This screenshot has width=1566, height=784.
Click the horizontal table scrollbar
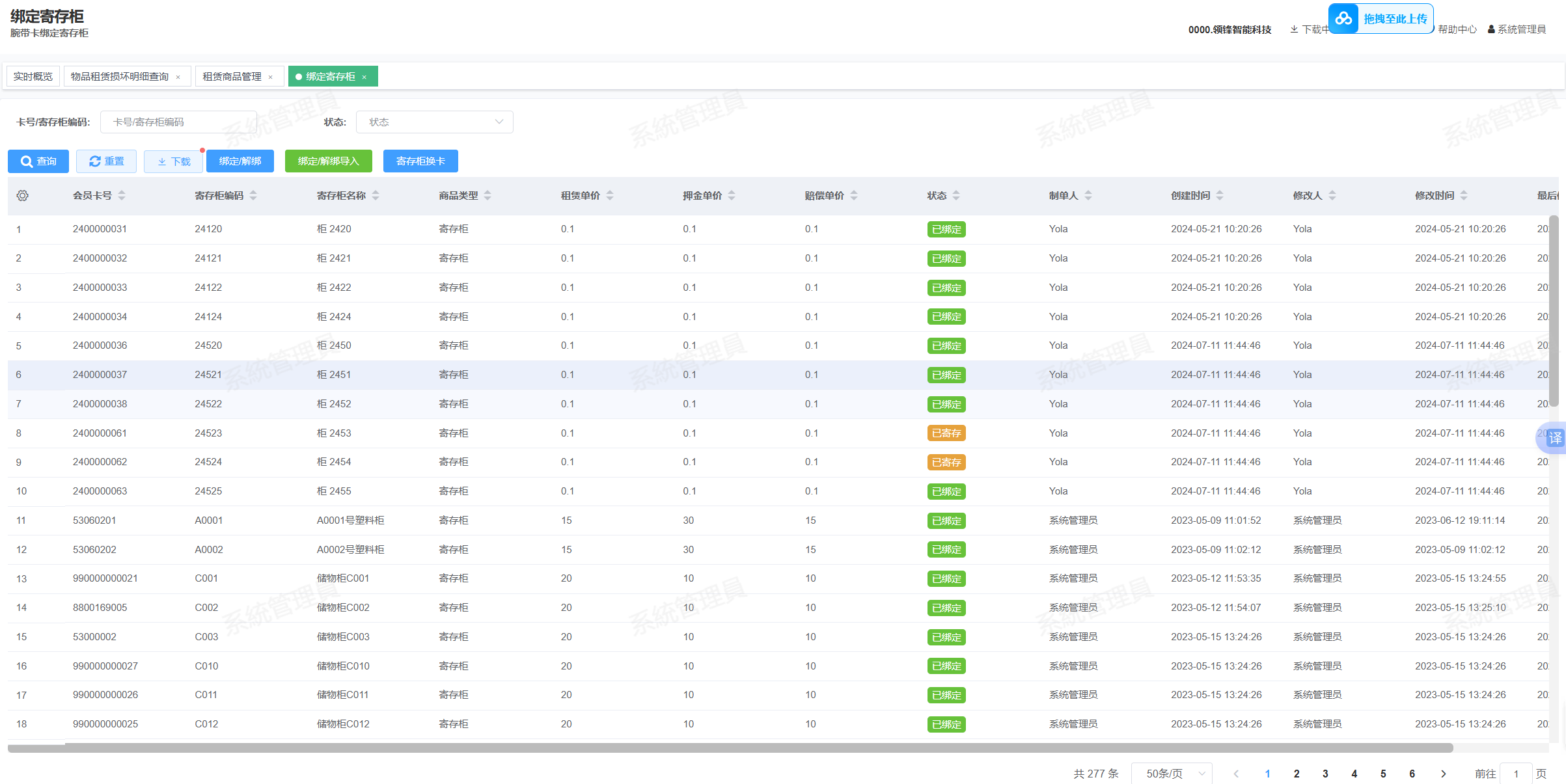[x=729, y=748]
